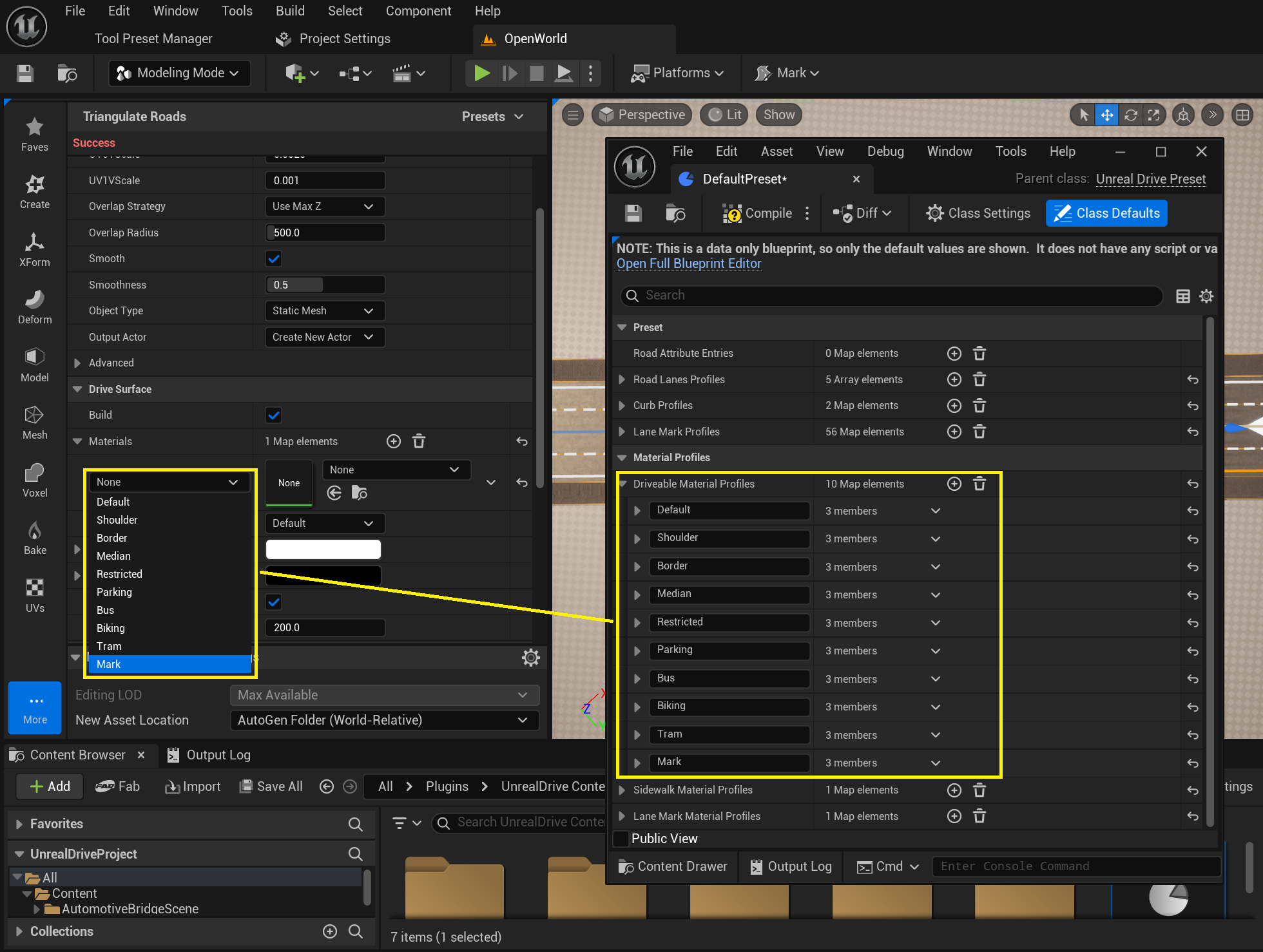Open the Voxel tools category
Viewport: 1263px width, 952px height.
(x=35, y=481)
